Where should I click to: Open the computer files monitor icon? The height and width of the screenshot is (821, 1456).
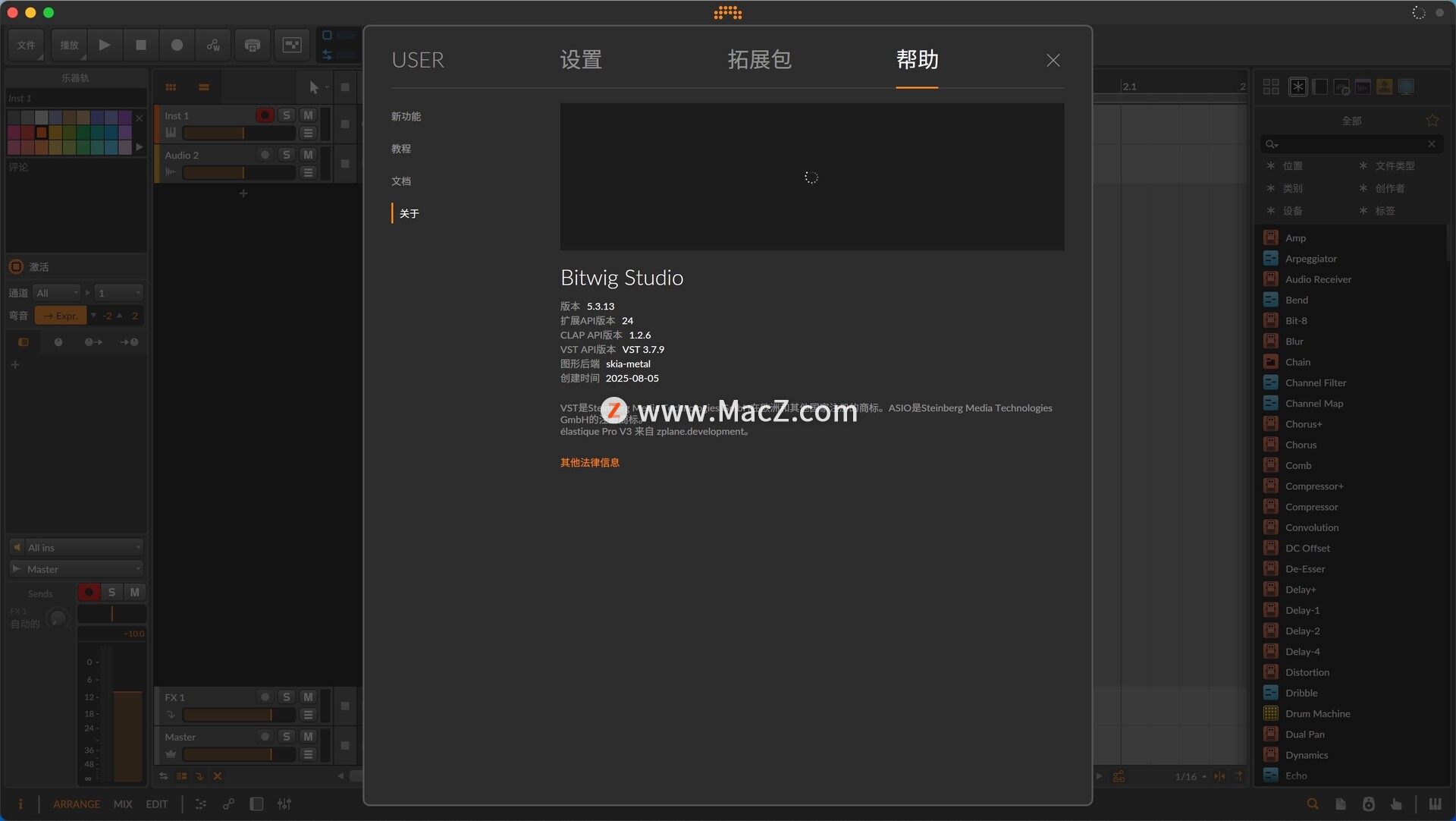click(1406, 87)
